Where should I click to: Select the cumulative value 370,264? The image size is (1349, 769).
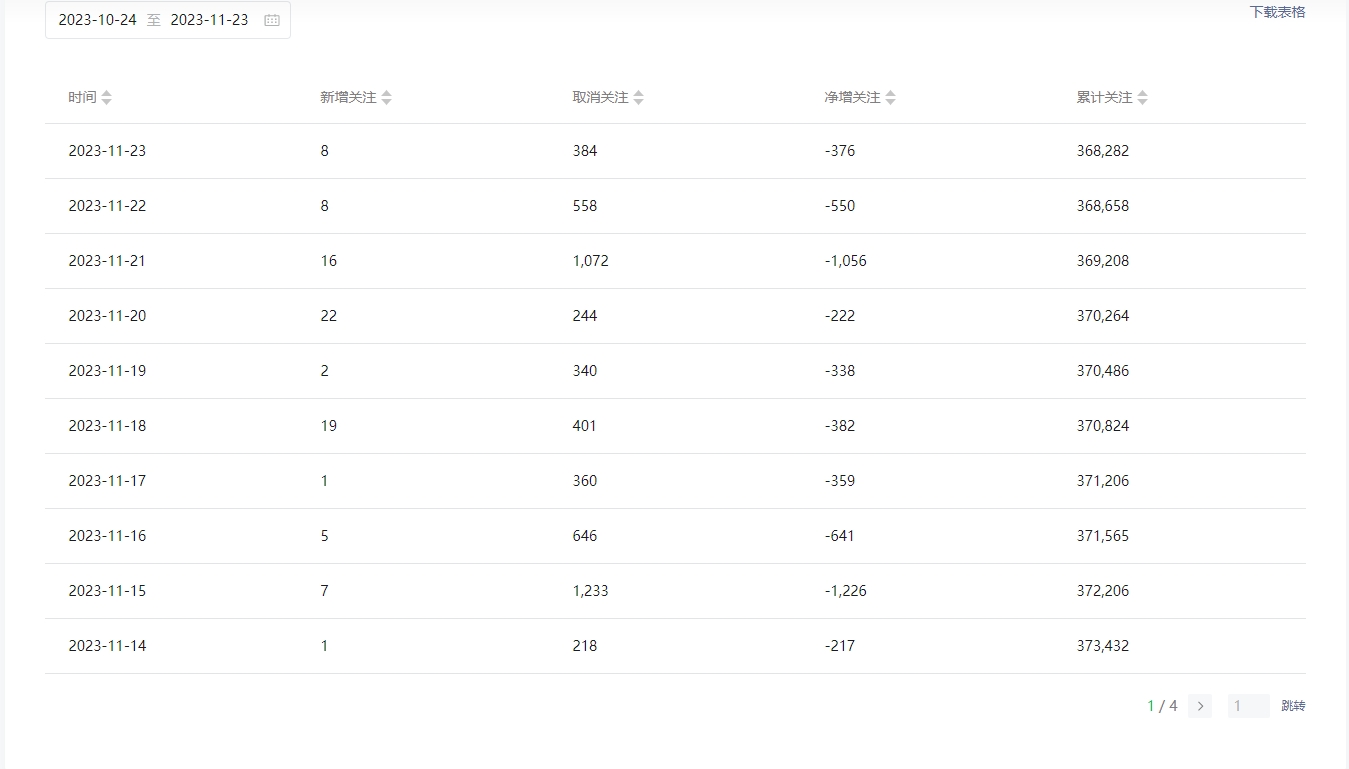(1103, 316)
